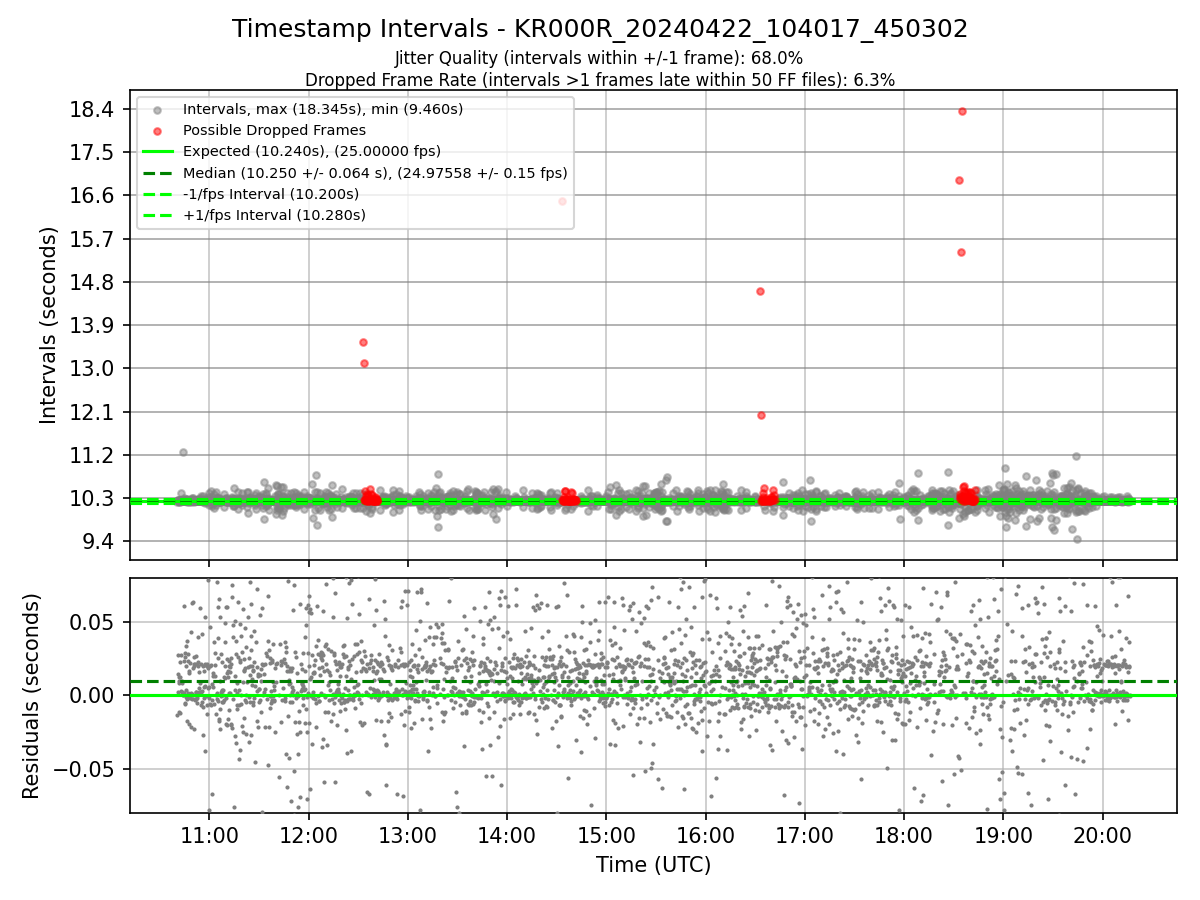Click the dark green dashed Median legend sample
Image resolution: width=1200 pixels, height=900 pixels.
tap(157, 173)
